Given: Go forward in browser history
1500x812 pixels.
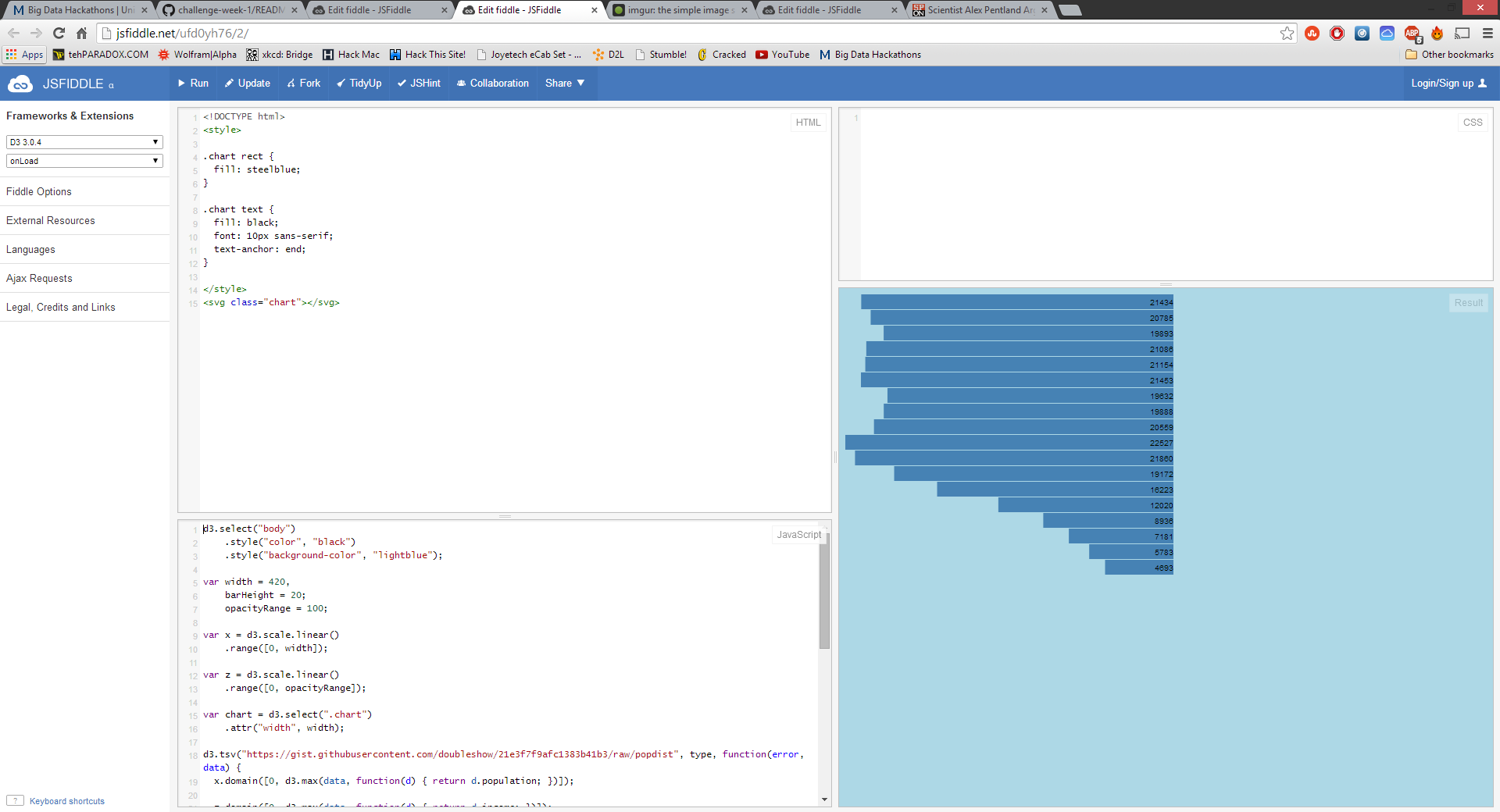Looking at the screenshot, I should 36,33.
